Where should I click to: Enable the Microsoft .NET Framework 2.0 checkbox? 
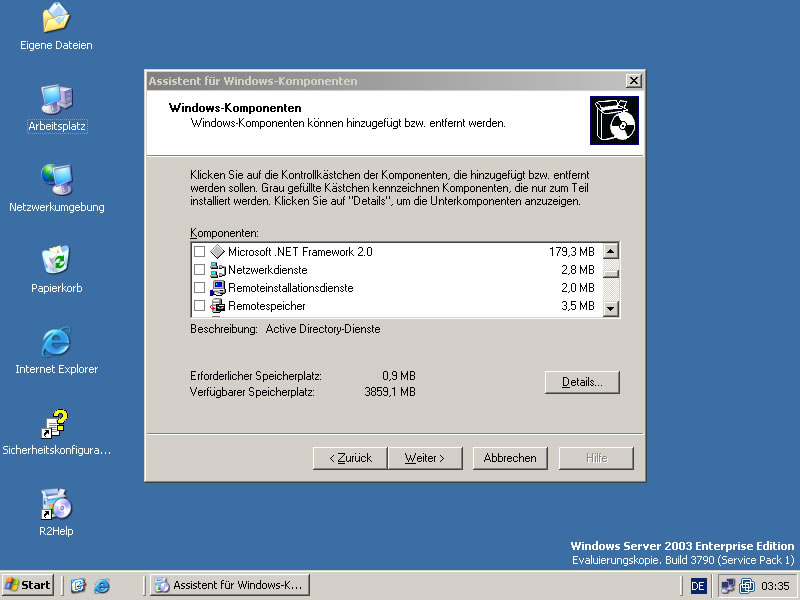(199, 251)
